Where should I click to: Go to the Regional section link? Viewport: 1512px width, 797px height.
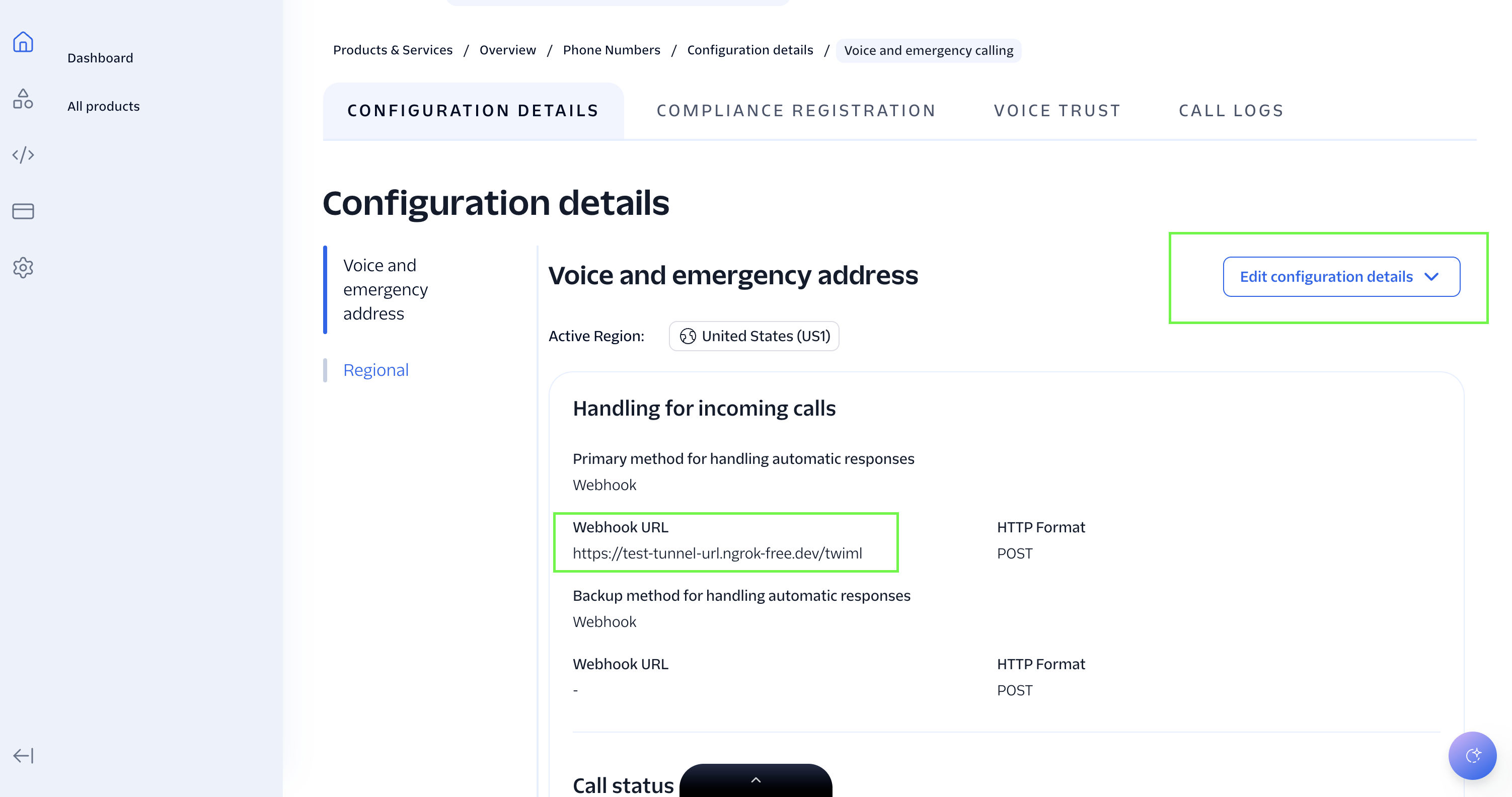(375, 370)
